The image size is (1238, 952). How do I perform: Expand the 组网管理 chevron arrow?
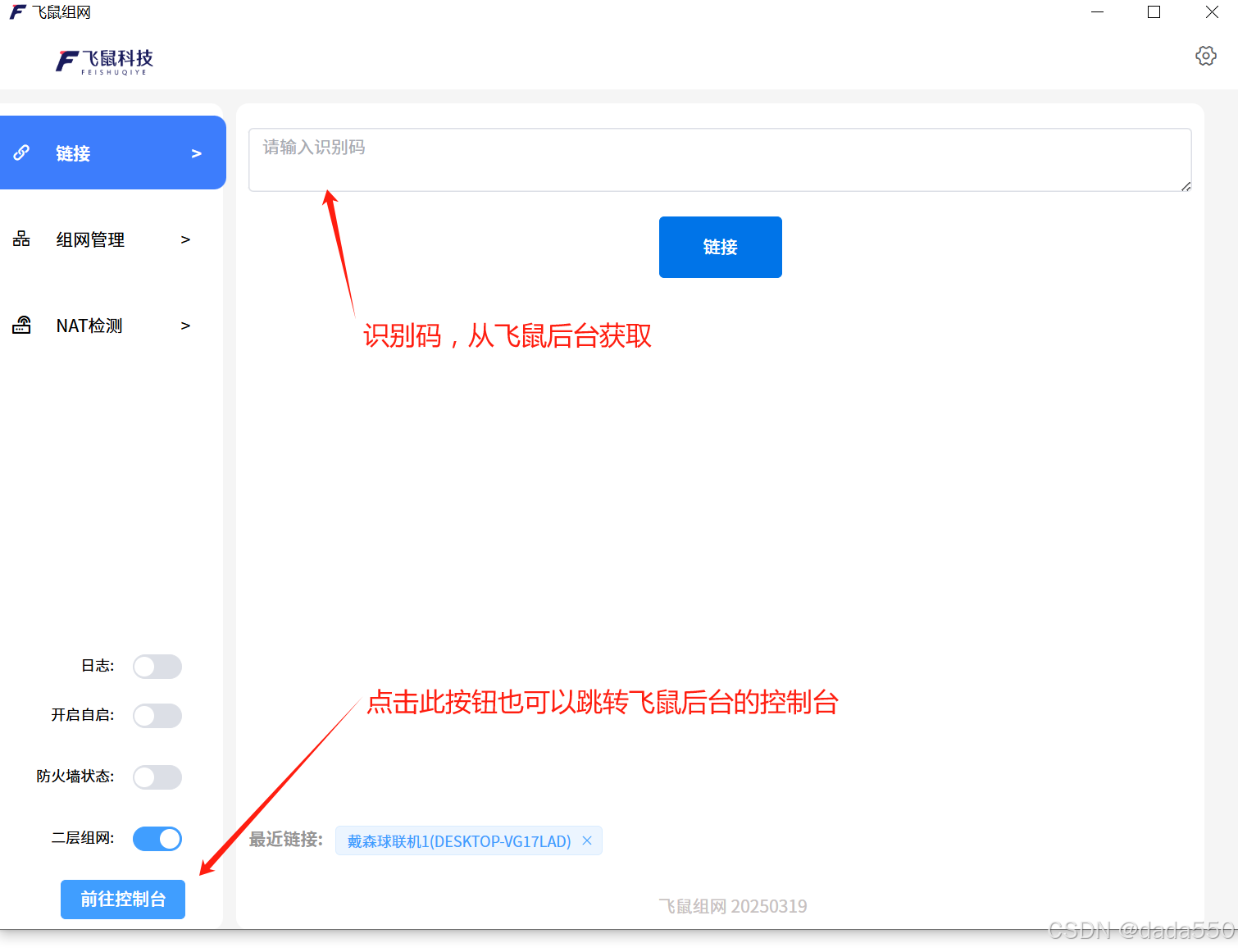[185, 239]
